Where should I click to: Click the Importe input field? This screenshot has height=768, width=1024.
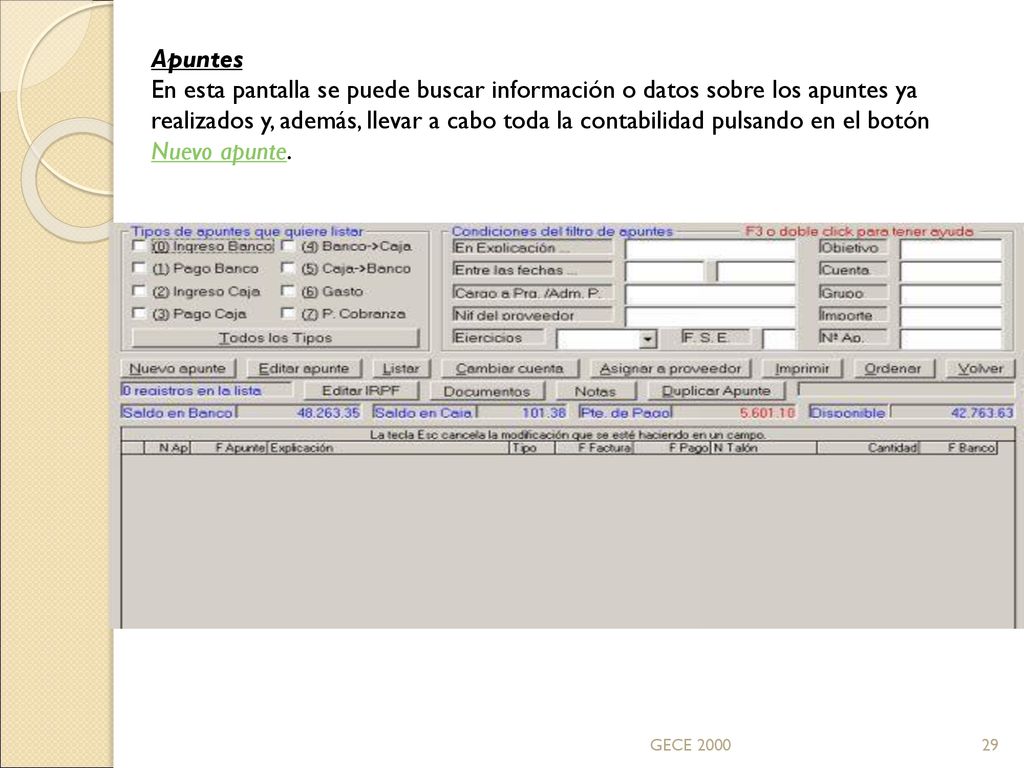click(x=951, y=316)
